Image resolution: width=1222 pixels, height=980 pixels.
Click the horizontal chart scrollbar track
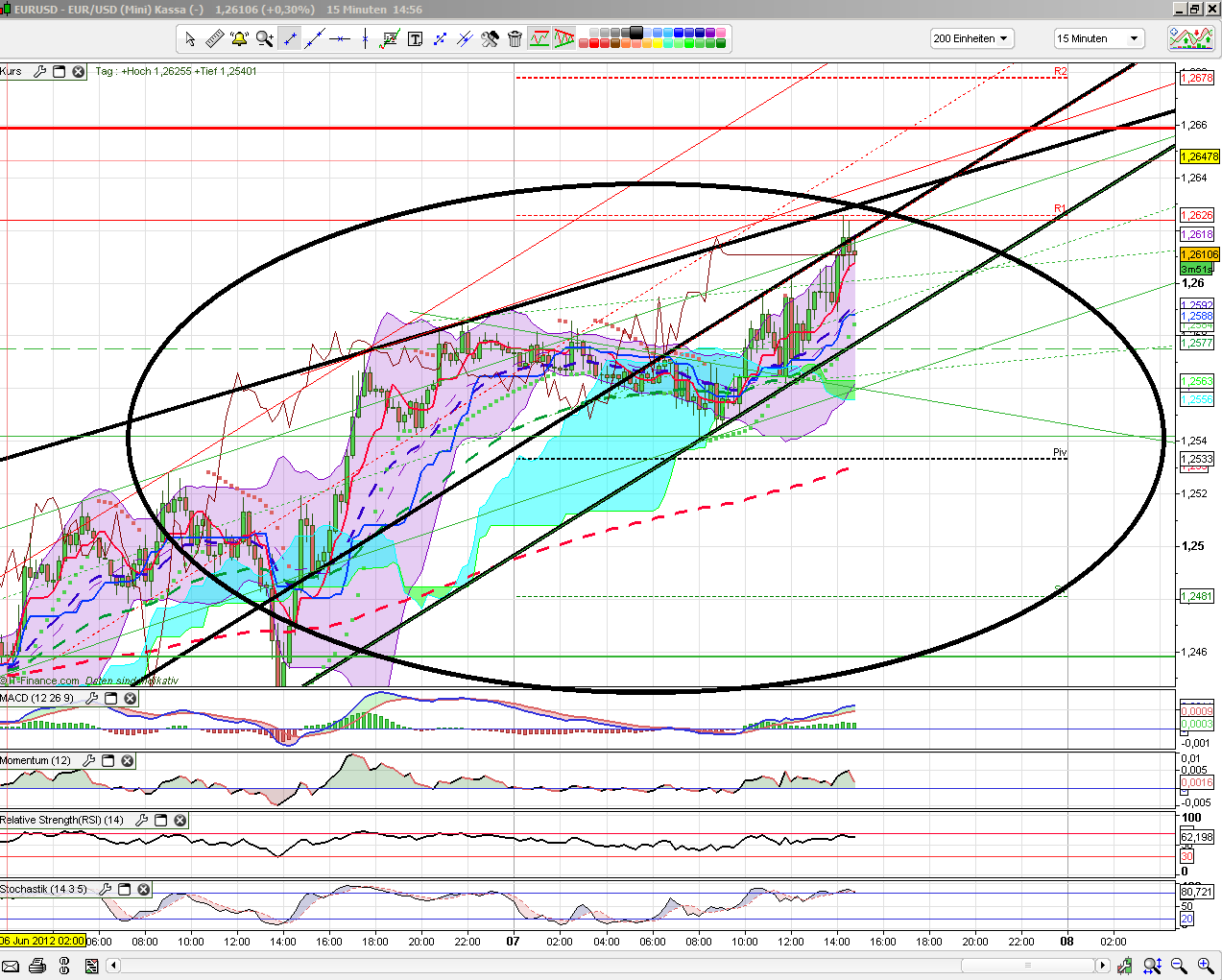coord(607,966)
